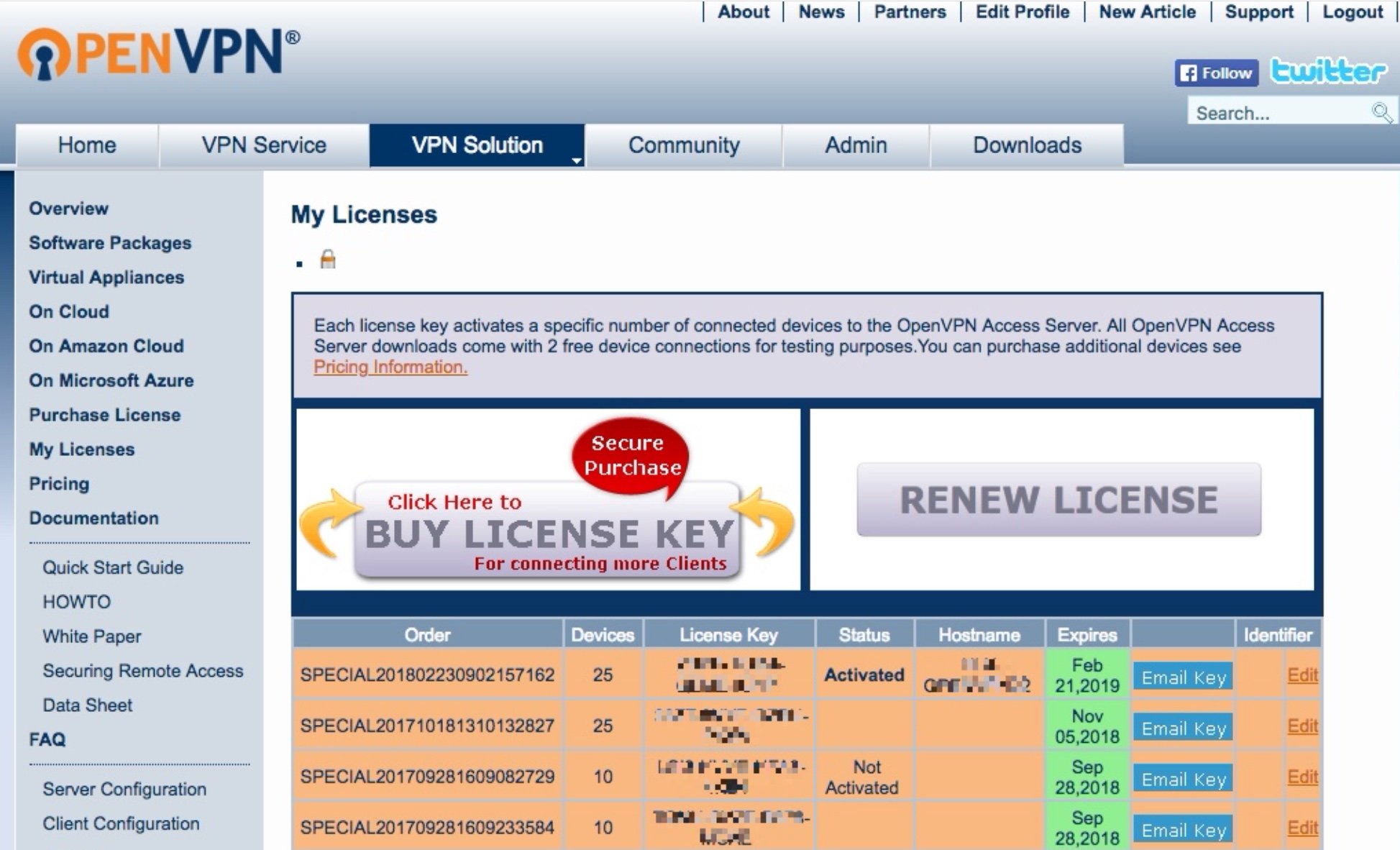Click the Nov 05,2018 expiry cell
Screen dimensions: 1400x850
pos(1087,726)
